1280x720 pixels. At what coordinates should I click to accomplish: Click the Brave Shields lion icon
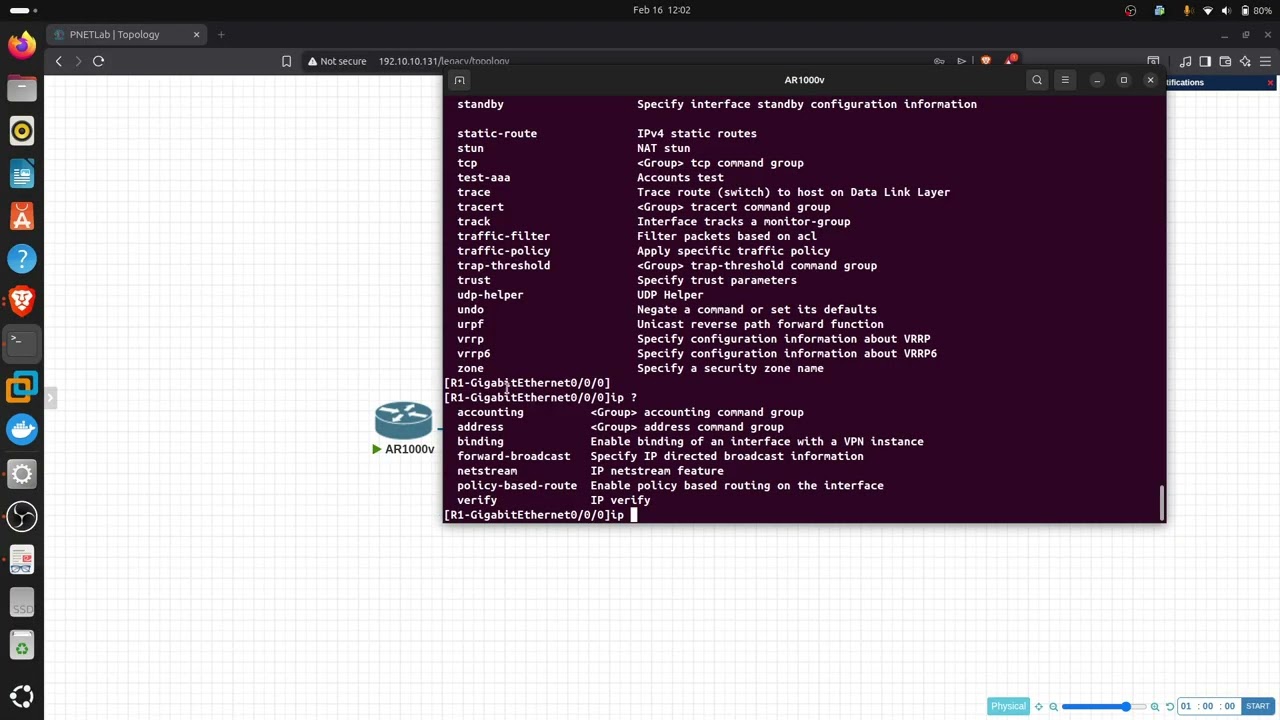click(986, 61)
